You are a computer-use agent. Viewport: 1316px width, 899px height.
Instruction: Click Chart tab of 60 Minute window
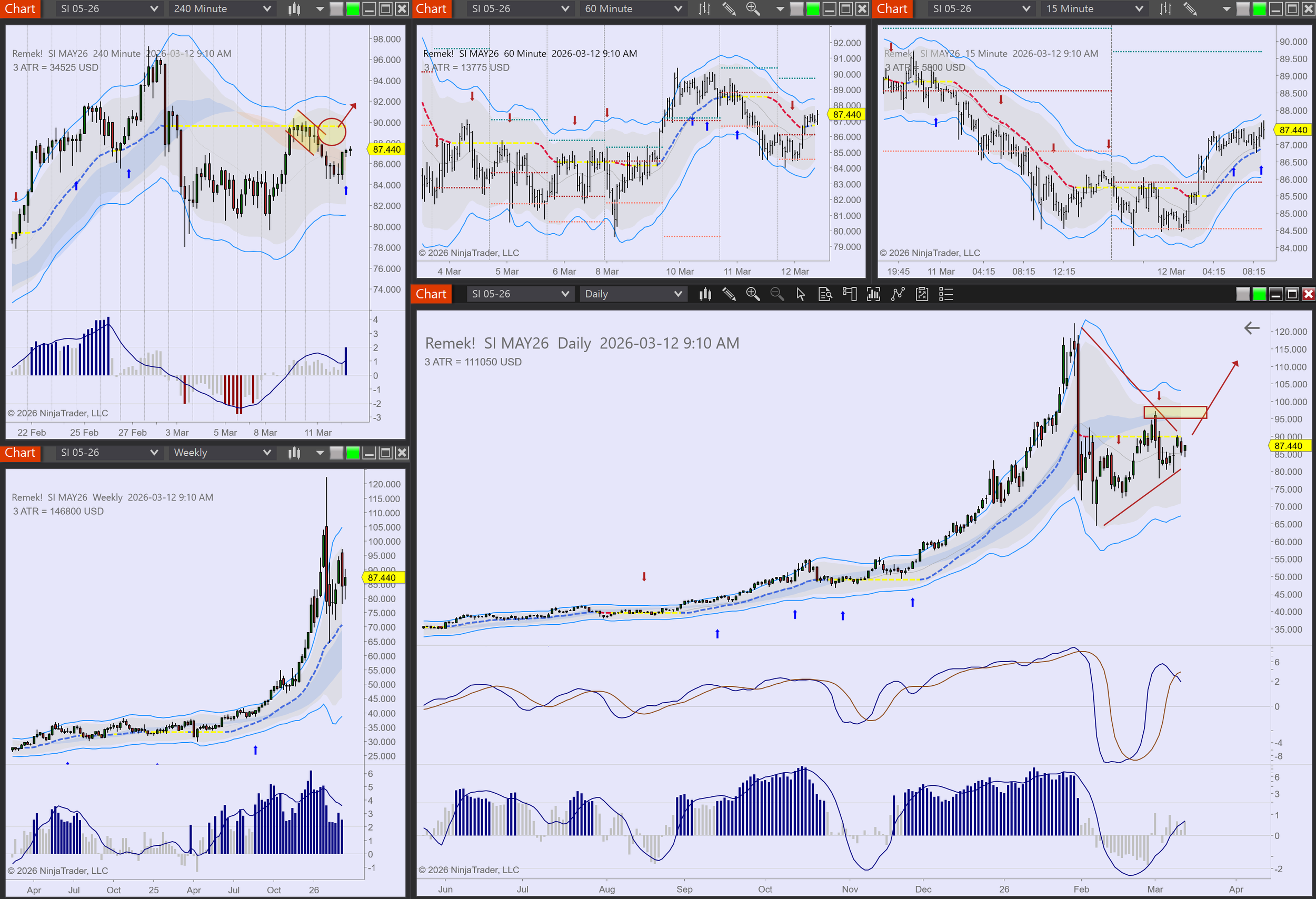click(431, 8)
